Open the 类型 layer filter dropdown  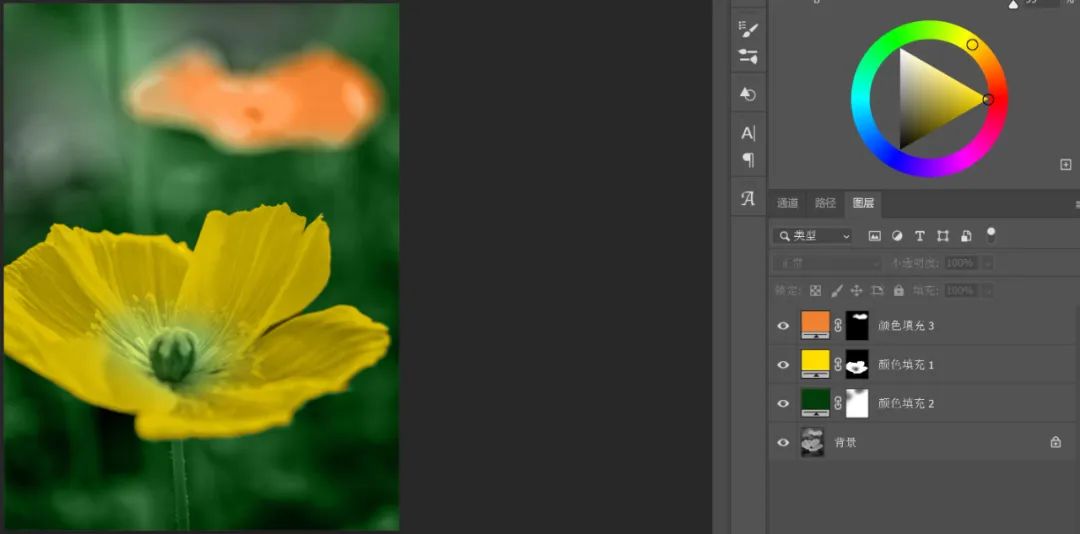coord(813,236)
